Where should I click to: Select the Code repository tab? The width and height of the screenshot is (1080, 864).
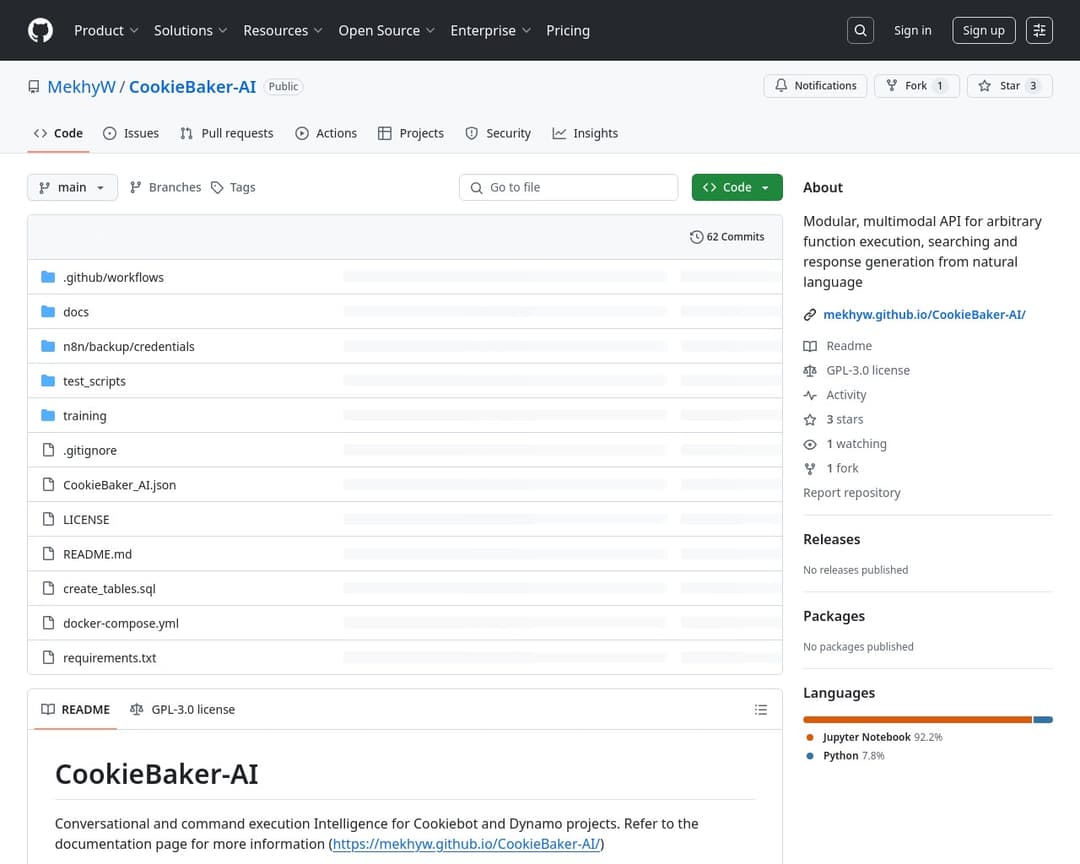[x=59, y=133]
